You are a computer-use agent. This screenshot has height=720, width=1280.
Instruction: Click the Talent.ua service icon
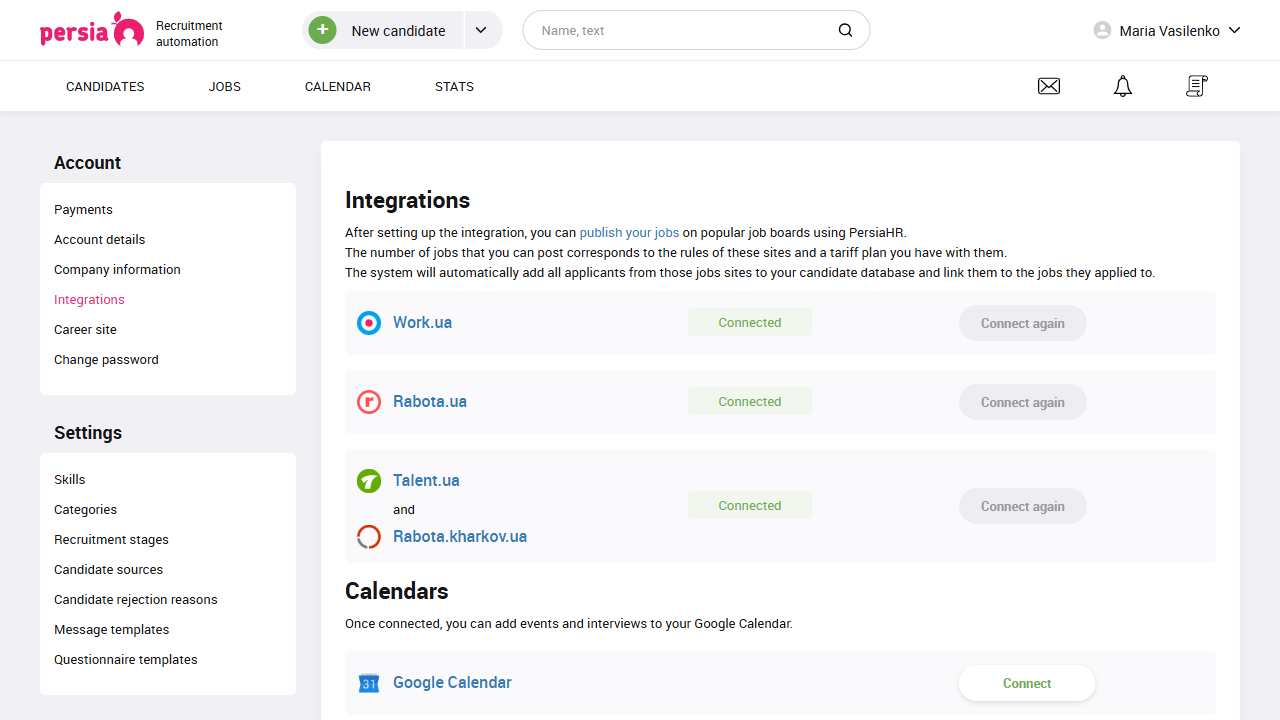(x=369, y=480)
